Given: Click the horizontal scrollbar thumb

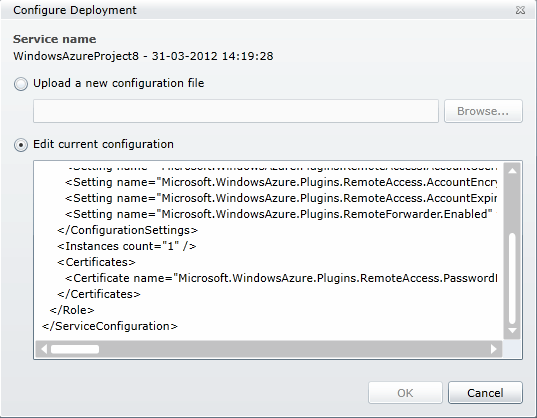Looking at the screenshot, I should [x=75, y=349].
